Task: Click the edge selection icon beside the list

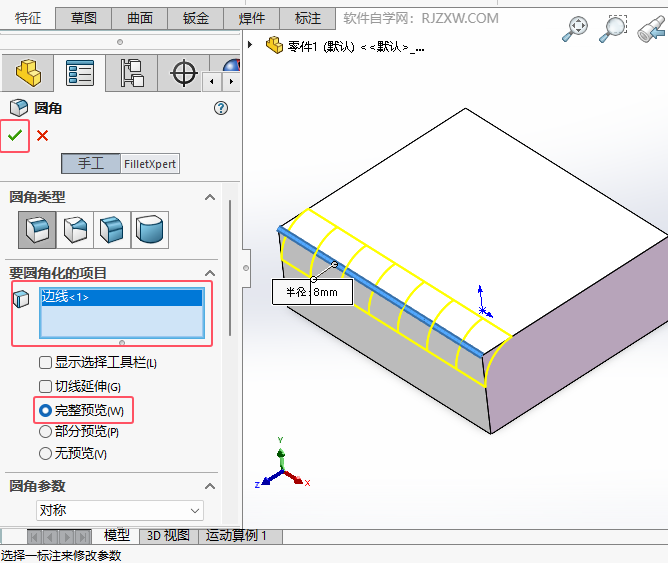Action: [21, 299]
